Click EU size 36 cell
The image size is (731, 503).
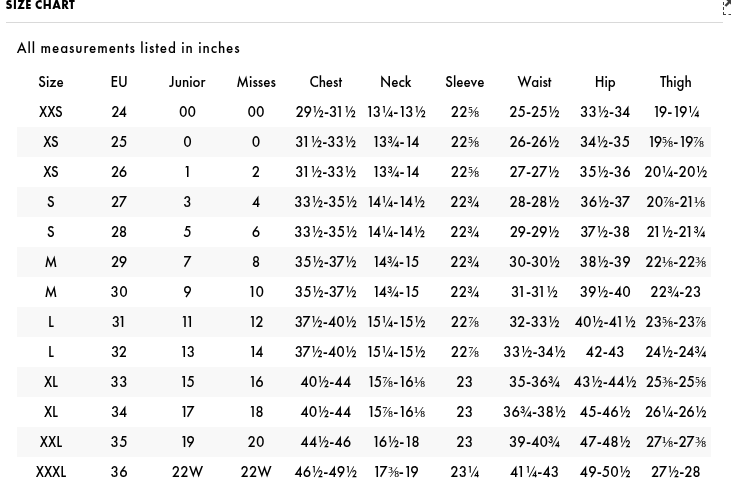click(119, 472)
